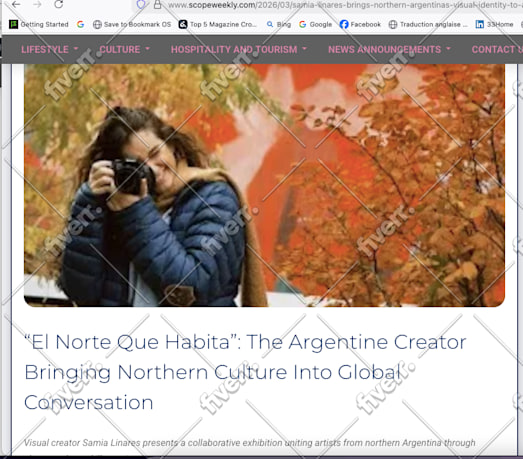The height and width of the screenshot is (459, 523).
Task: Open the Top 5 Magazine Cro... bookmark
Action: pos(218,24)
